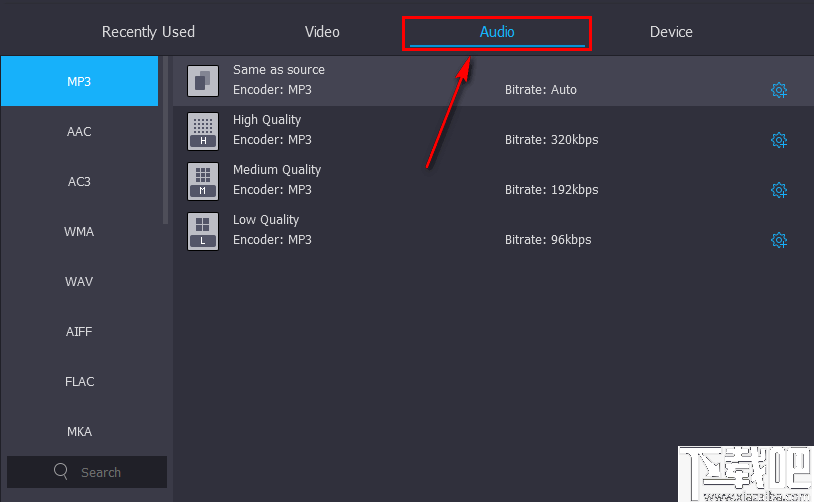This screenshot has width=814, height=502.
Task: Pick AIFF format in sidebar
Action: 79,332
